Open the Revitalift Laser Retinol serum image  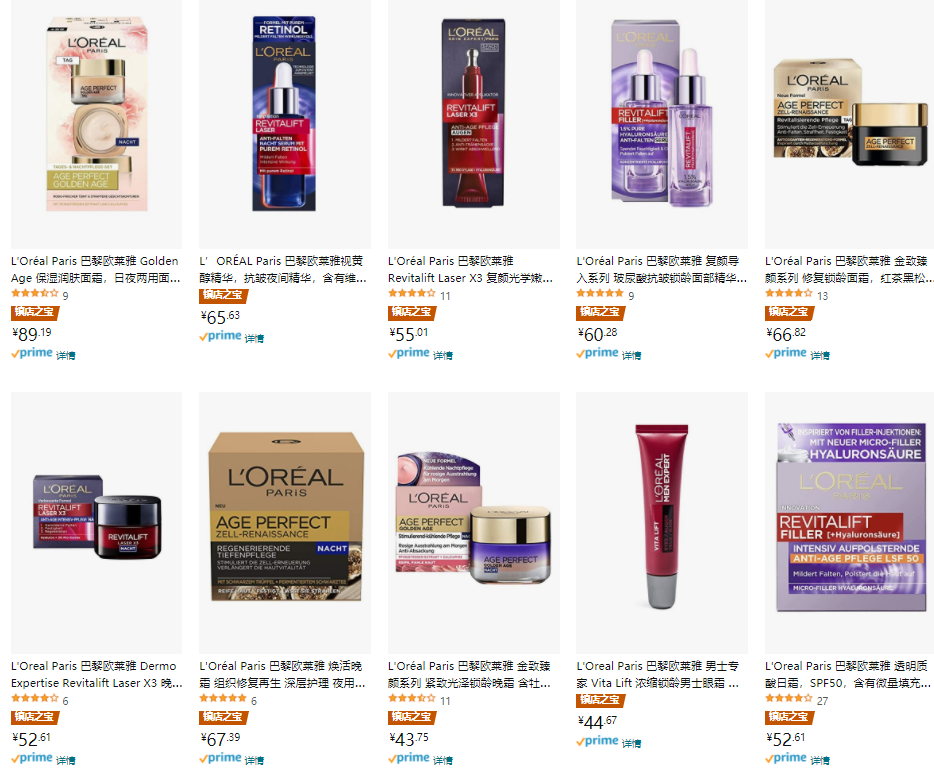pos(284,114)
